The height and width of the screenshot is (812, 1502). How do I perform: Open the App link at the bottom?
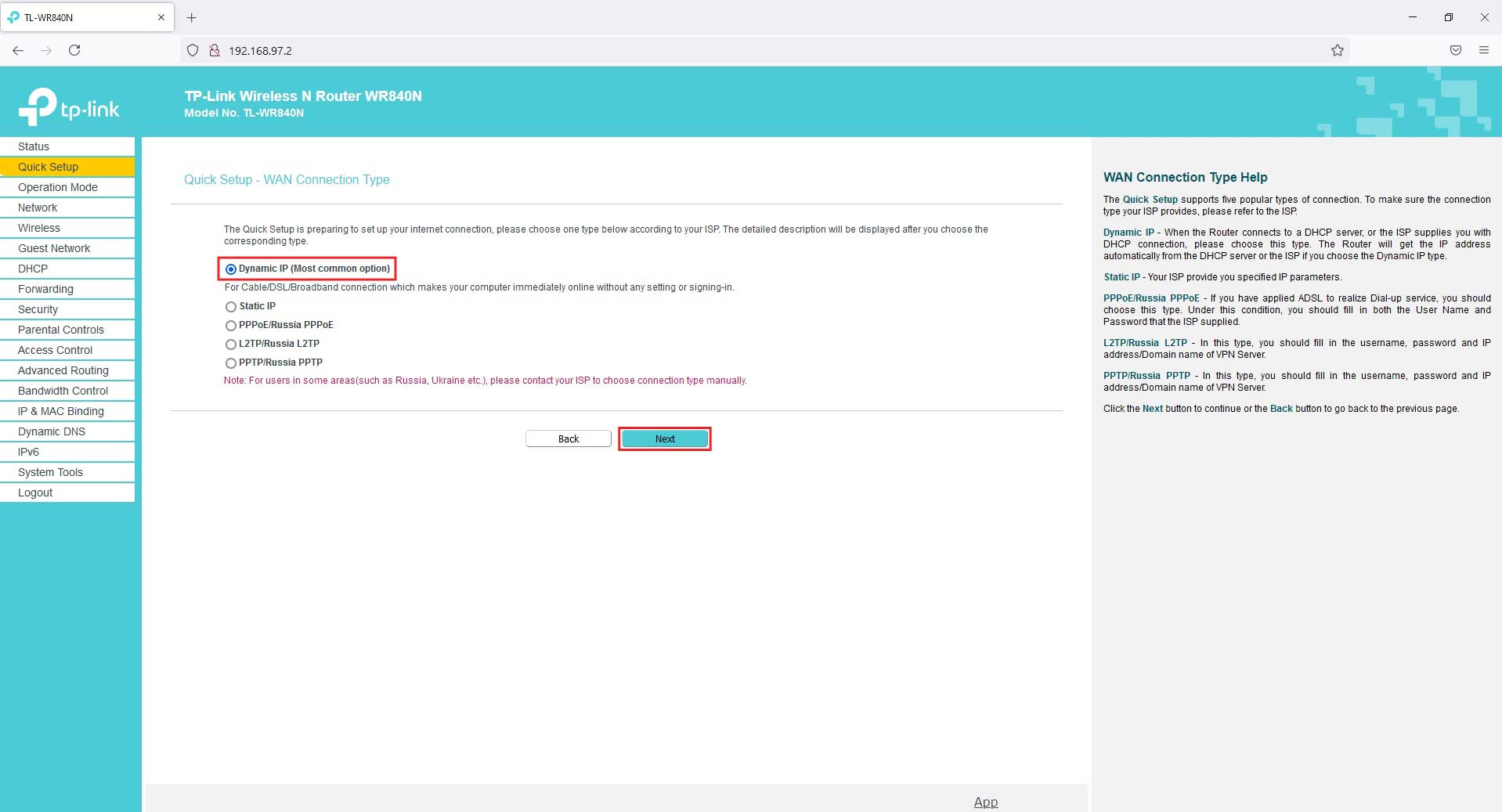pyautogui.click(x=986, y=802)
